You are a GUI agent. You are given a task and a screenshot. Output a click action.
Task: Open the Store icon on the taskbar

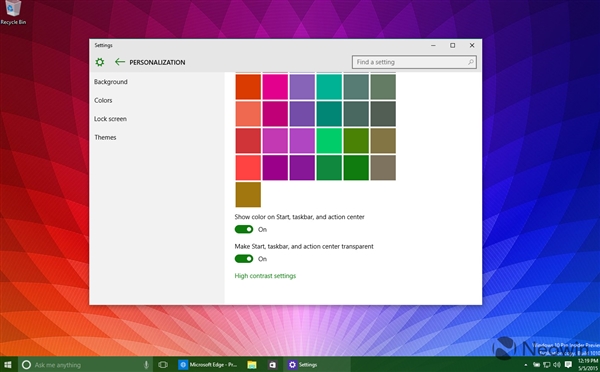[272, 365]
